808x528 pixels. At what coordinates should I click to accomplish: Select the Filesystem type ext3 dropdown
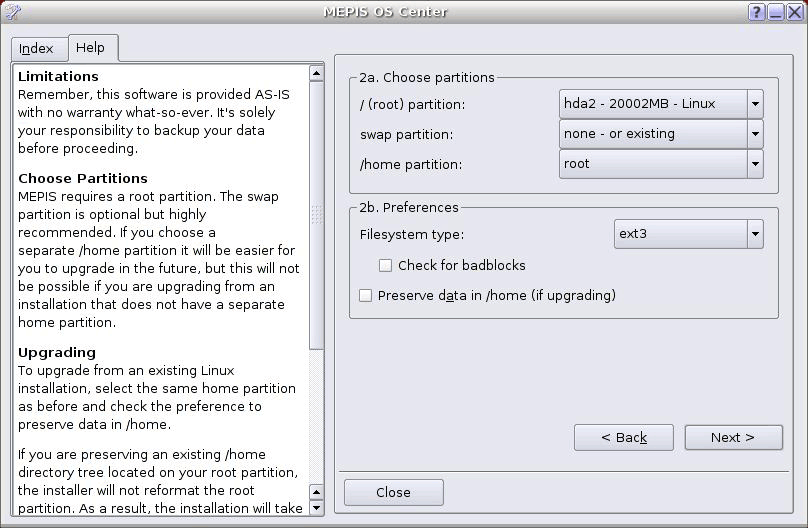tap(688, 234)
